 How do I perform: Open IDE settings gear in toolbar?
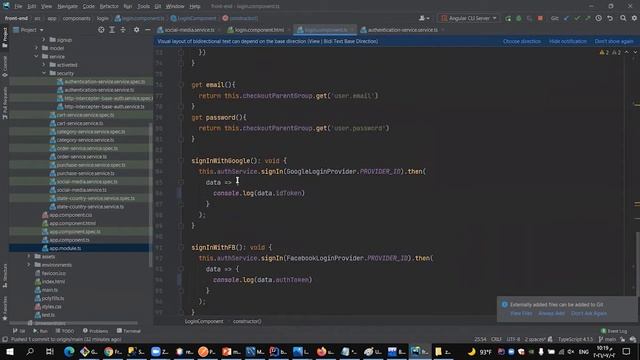634,18
